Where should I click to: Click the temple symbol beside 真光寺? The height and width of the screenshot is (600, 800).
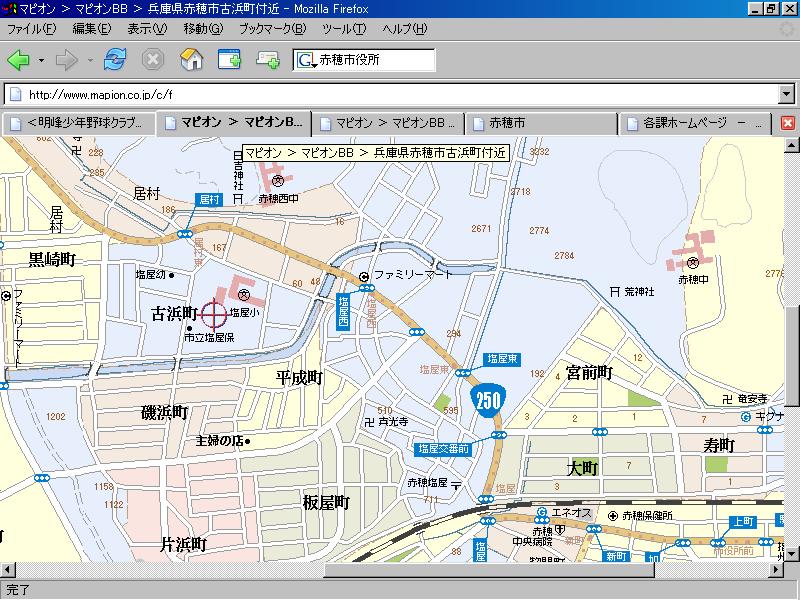[369, 422]
